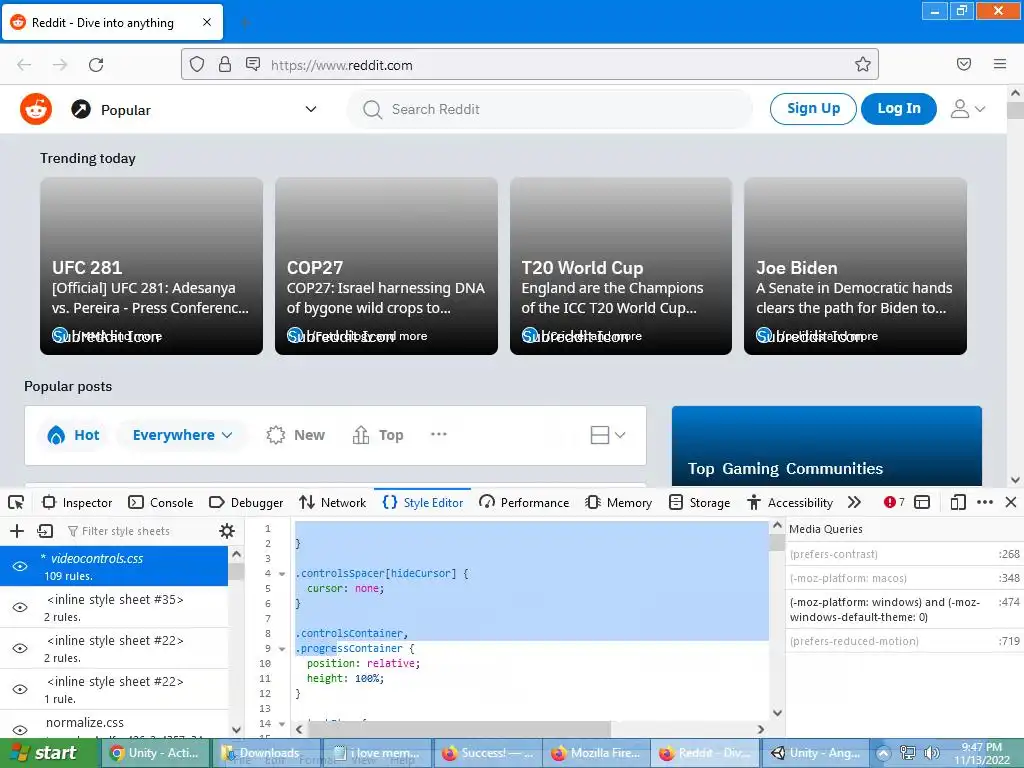Open the Accessibility tab
The height and width of the screenshot is (768, 1024).
(790, 502)
